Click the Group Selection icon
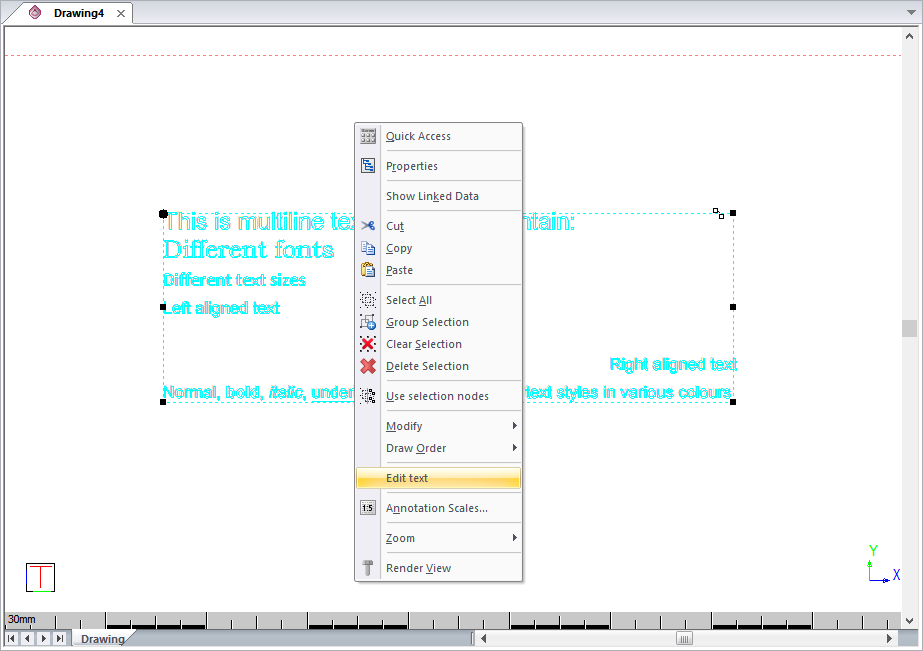Screen dimensions: 923x651 point(367,322)
